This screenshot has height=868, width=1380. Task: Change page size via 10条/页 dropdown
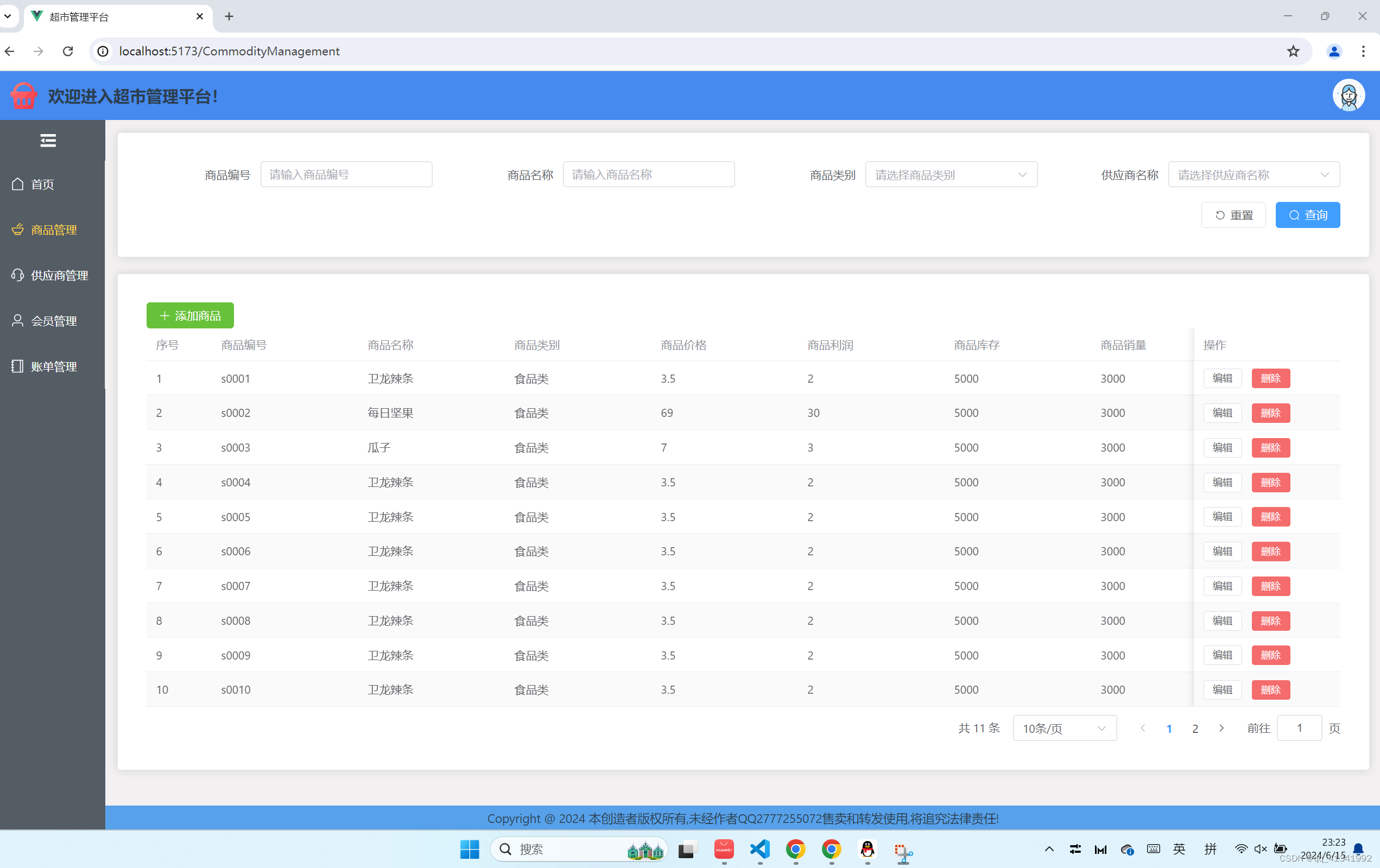[x=1064, y=728]
